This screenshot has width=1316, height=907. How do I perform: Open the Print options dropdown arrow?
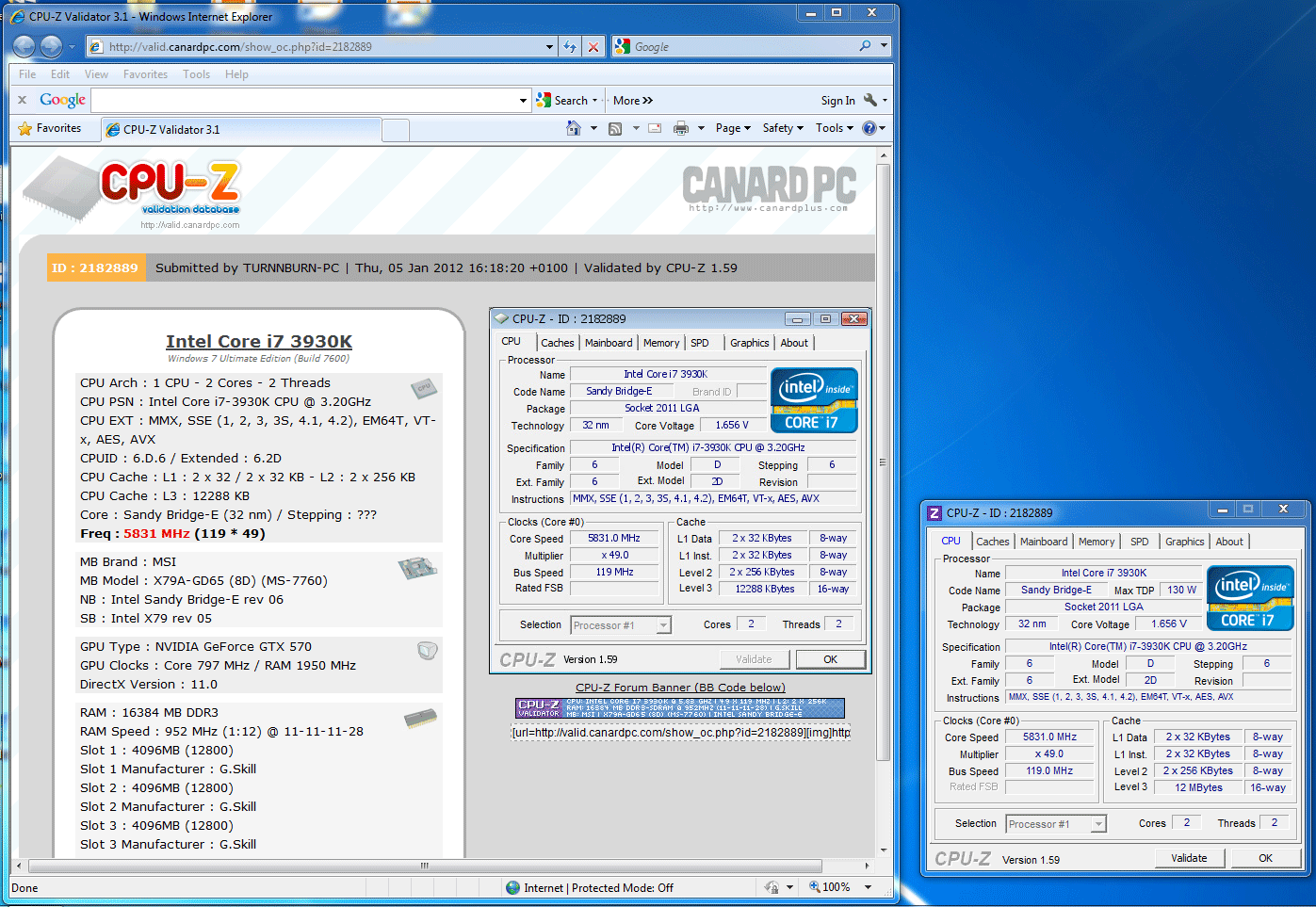(701, 128)
